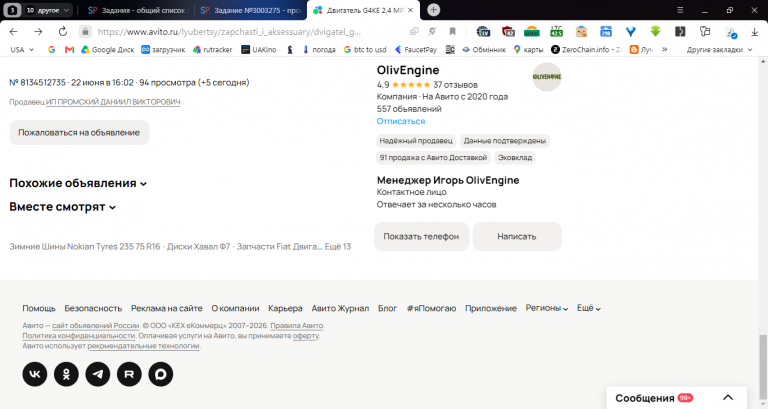Image resolution: width=768 pixels, height=409 pixels.
Task: Click the Надёжный продавец badge
Action: coord(416,141)
